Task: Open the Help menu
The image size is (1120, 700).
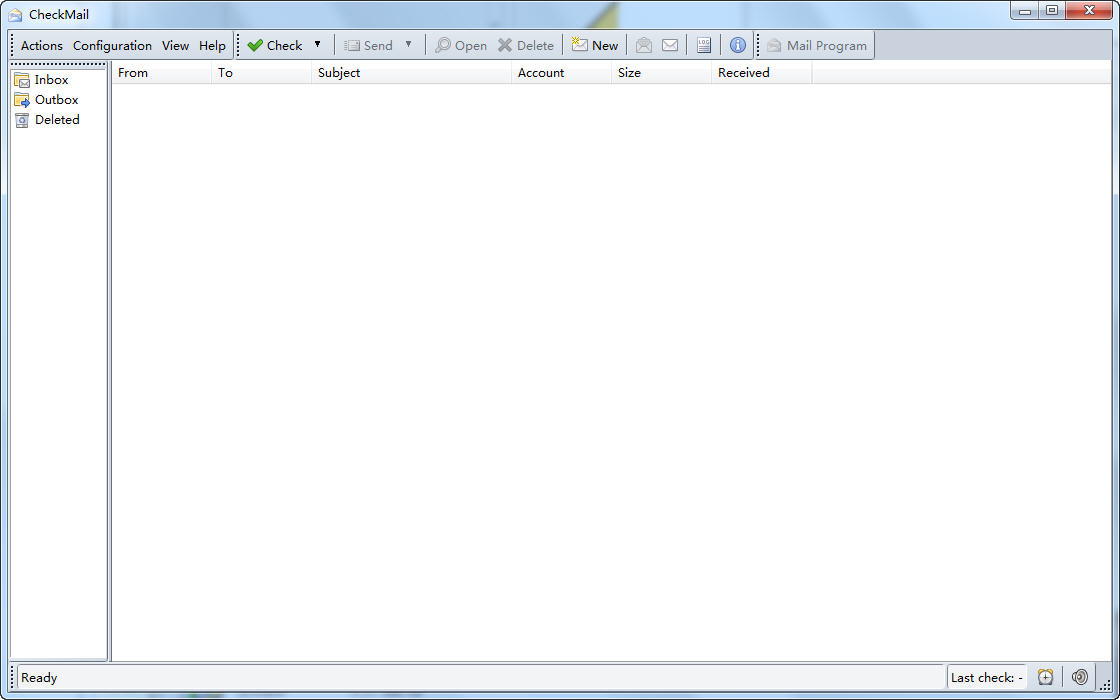Action: click(212, 46)
